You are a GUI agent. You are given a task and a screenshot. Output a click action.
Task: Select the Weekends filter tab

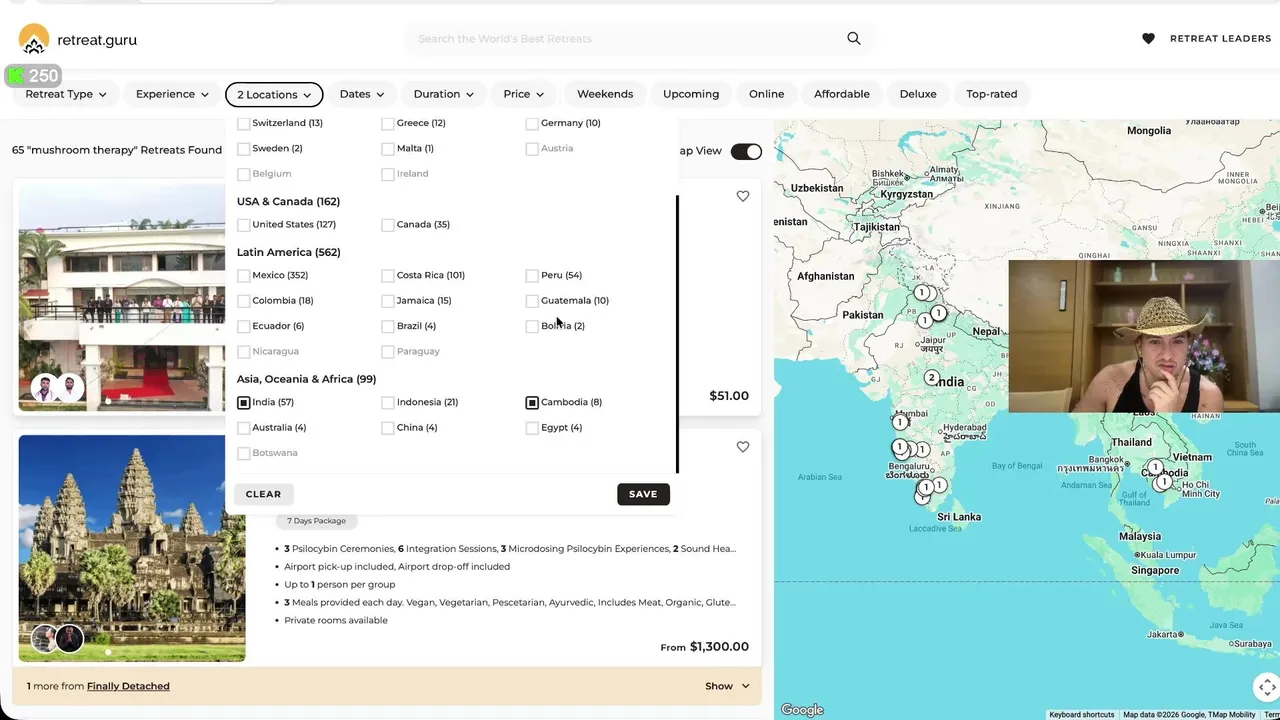point(605,94)
